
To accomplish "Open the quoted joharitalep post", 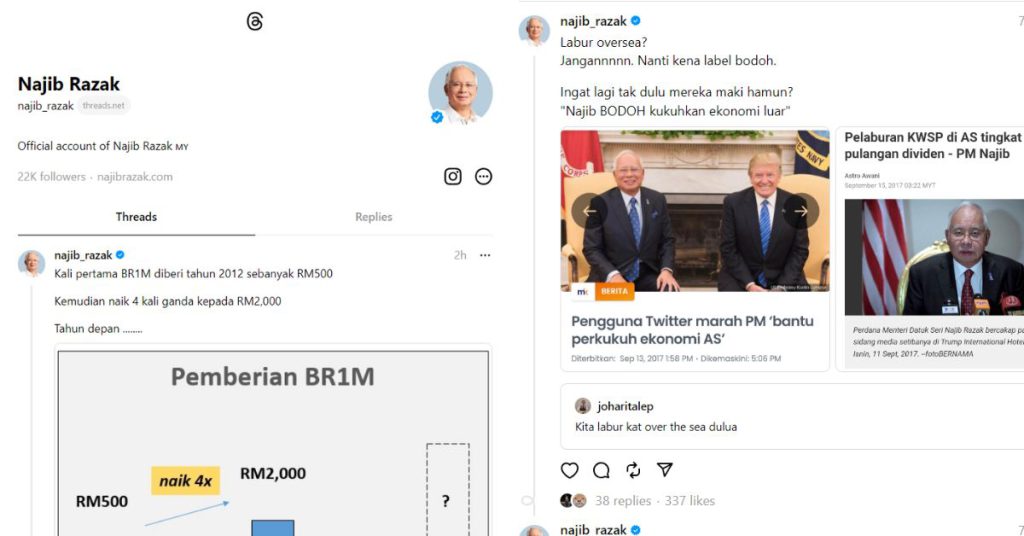I will coord(792,417).
